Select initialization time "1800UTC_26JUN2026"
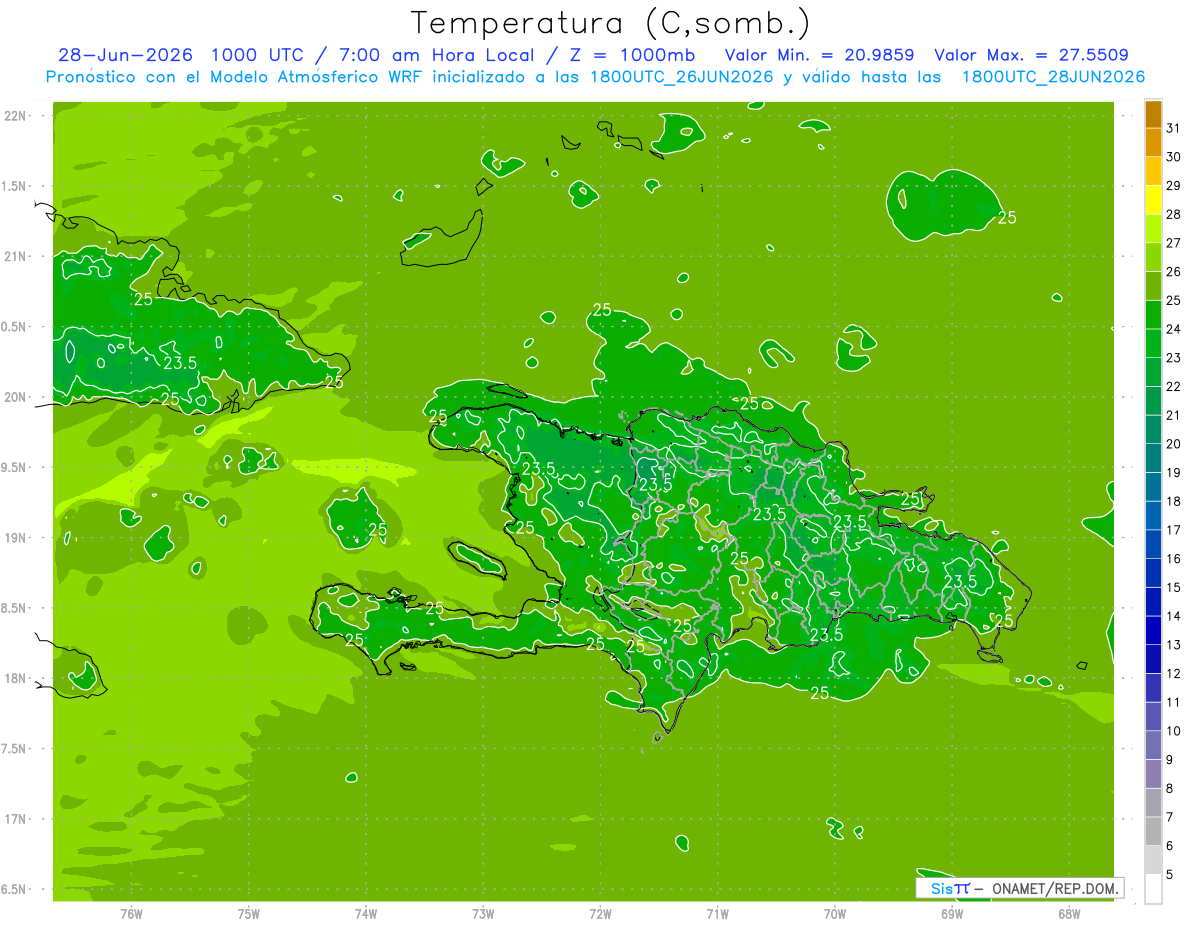 pyautogui.click(x=682, y=77)
